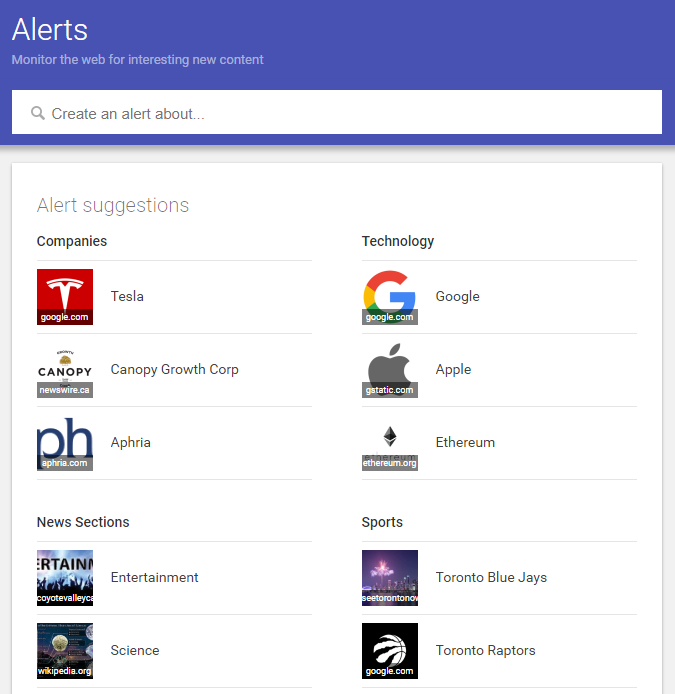Viewport: 675px width, 694px height.
Task: Click the Toronto Raptors logo icon
Action: [390, 651]
